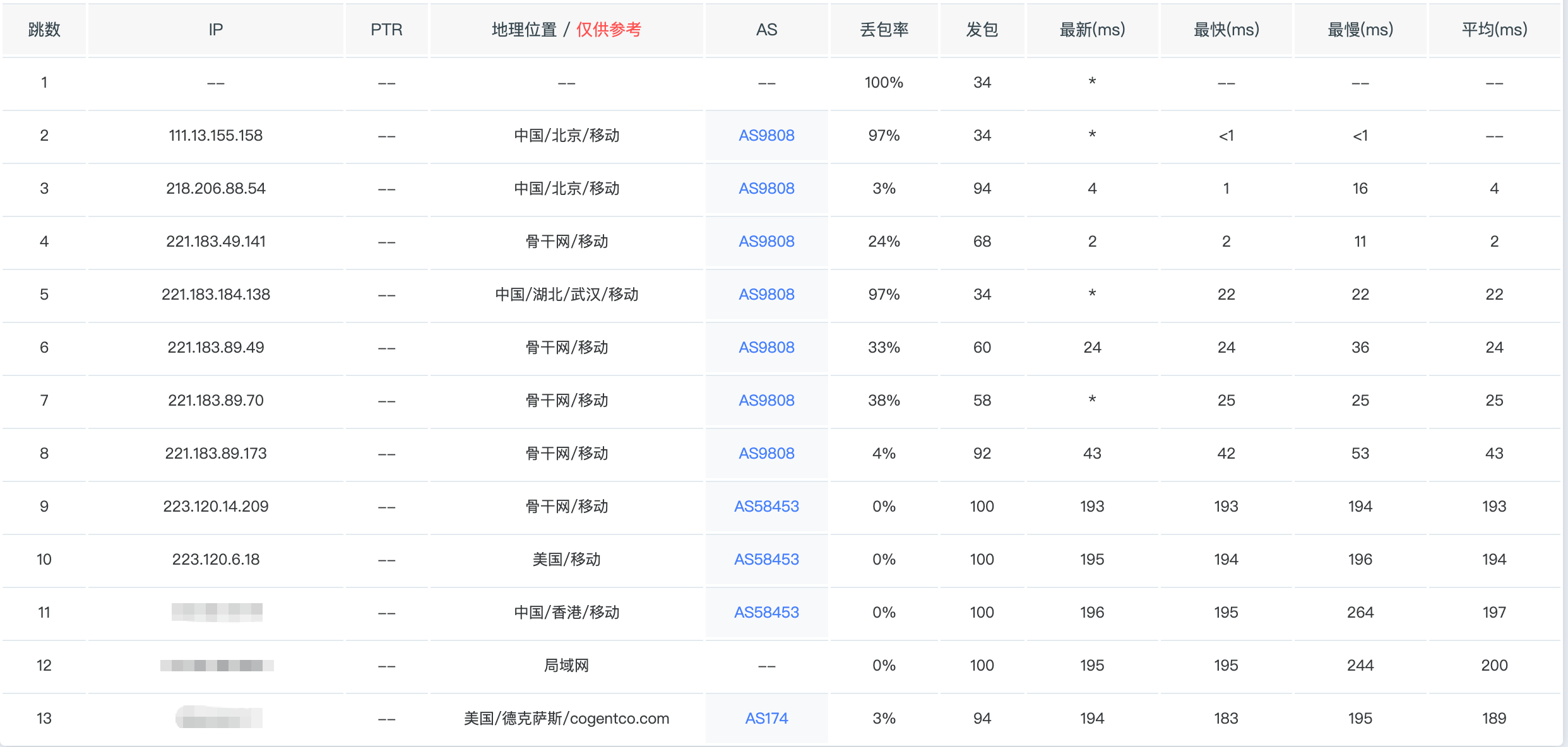Click the 100% packet loss cell
Viewport: 1568px width, 747px height.
(884, 83)
